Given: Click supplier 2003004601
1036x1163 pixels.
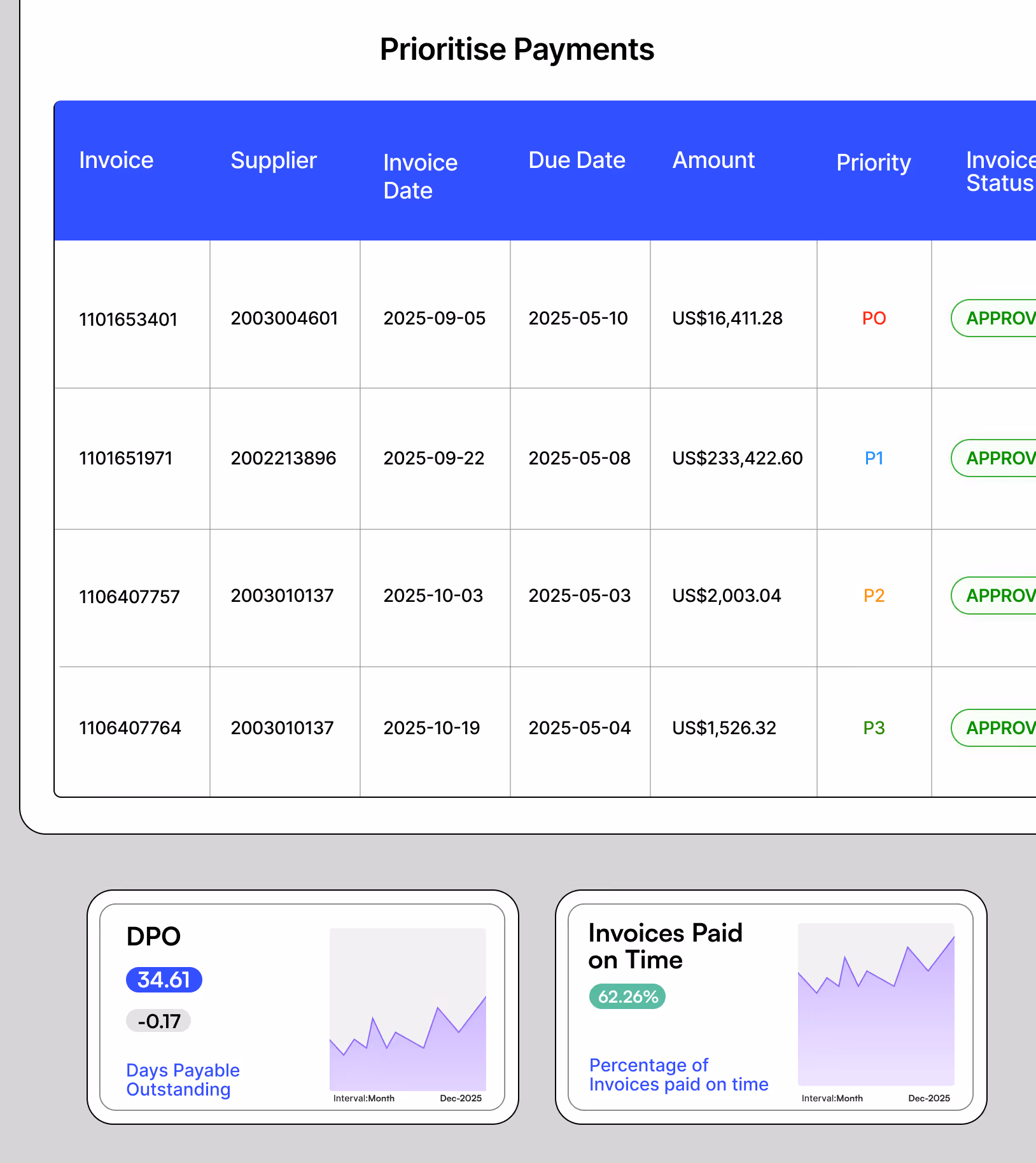Looking at the screenshot, I should coord(284,318).
